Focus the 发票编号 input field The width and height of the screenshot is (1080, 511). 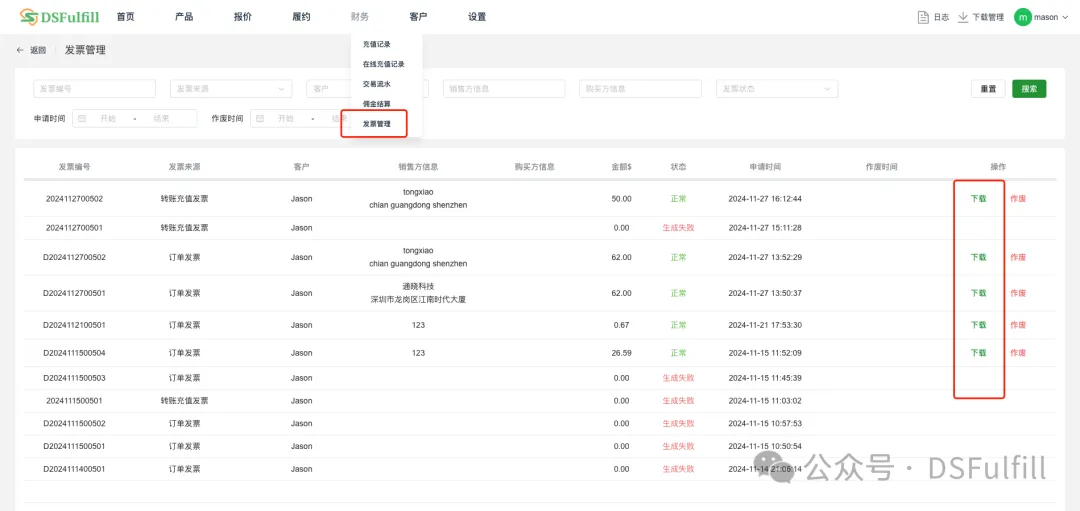coord(95,89)
